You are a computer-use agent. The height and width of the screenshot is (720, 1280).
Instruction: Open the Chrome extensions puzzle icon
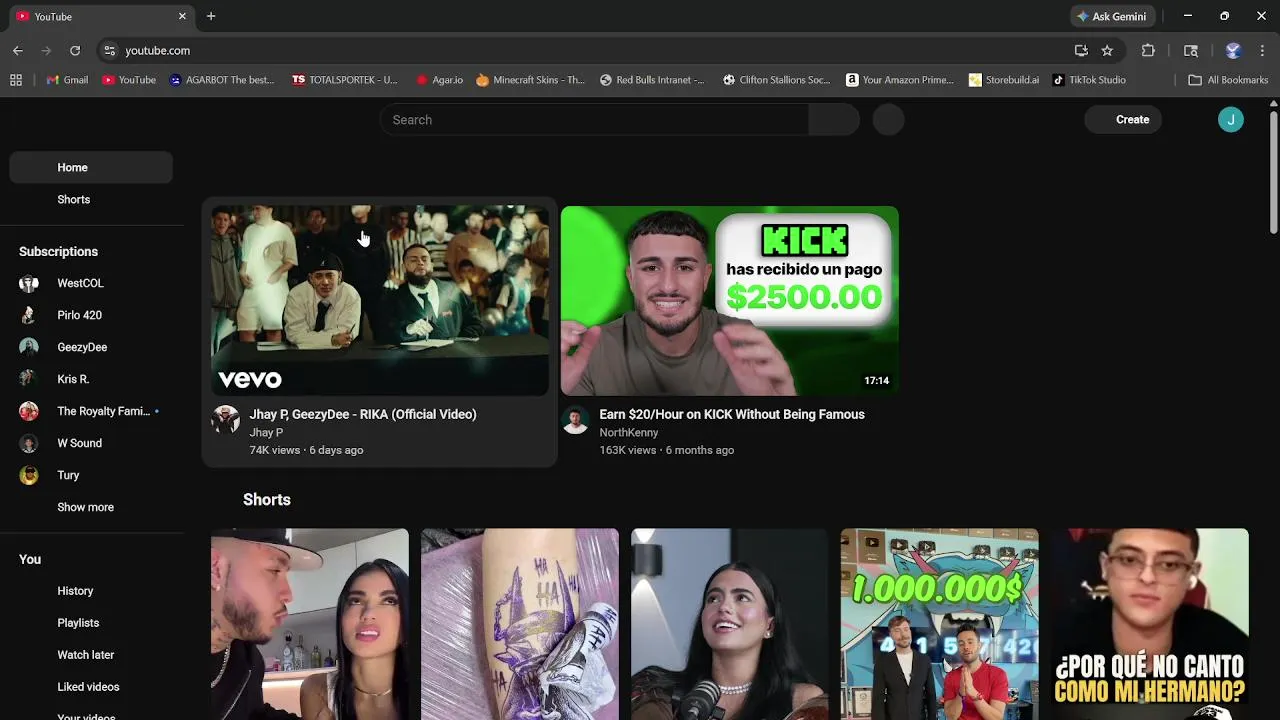point(1148,50)
